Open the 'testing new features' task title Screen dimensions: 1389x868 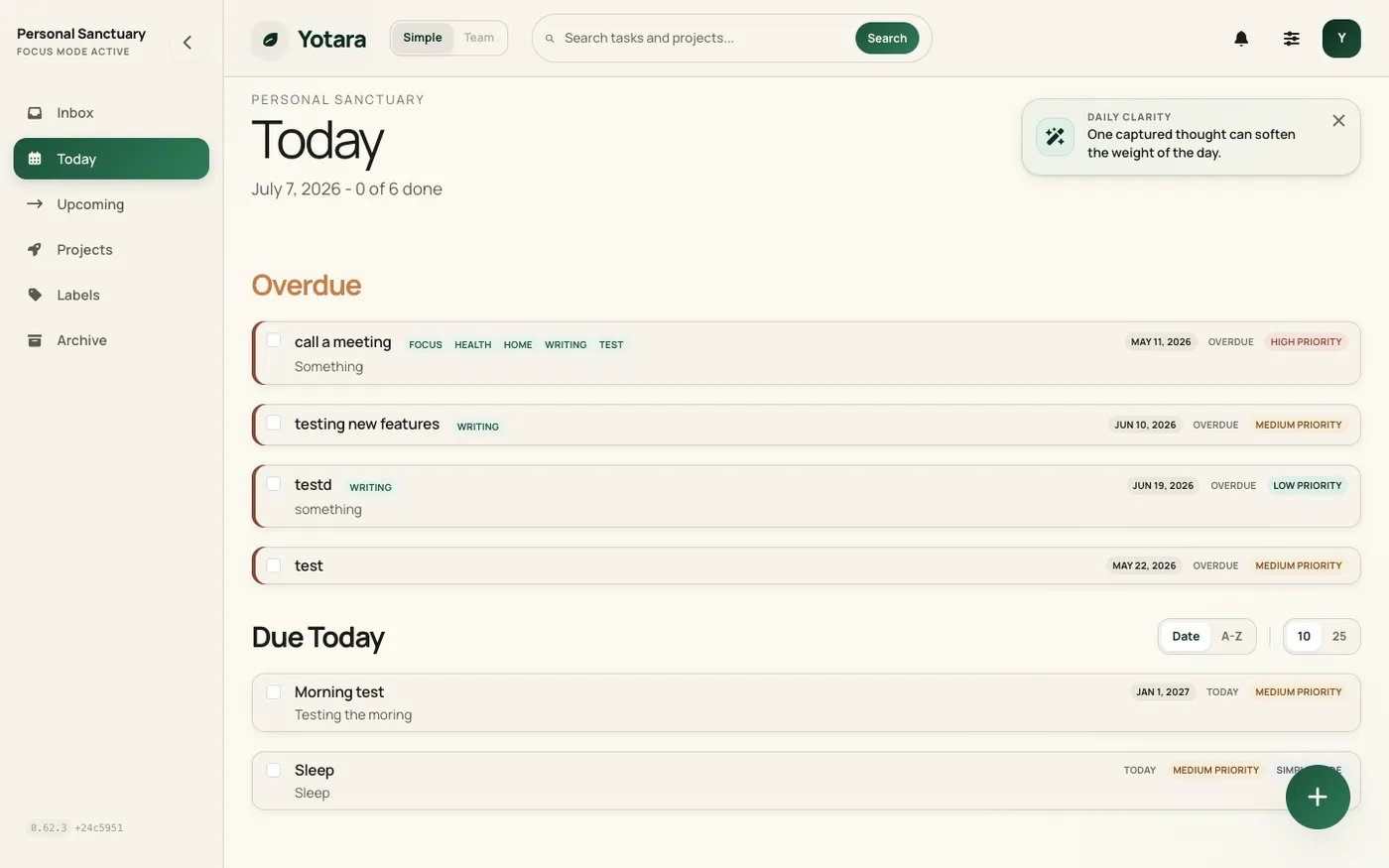pyautogui.click(x=367, y=424)
